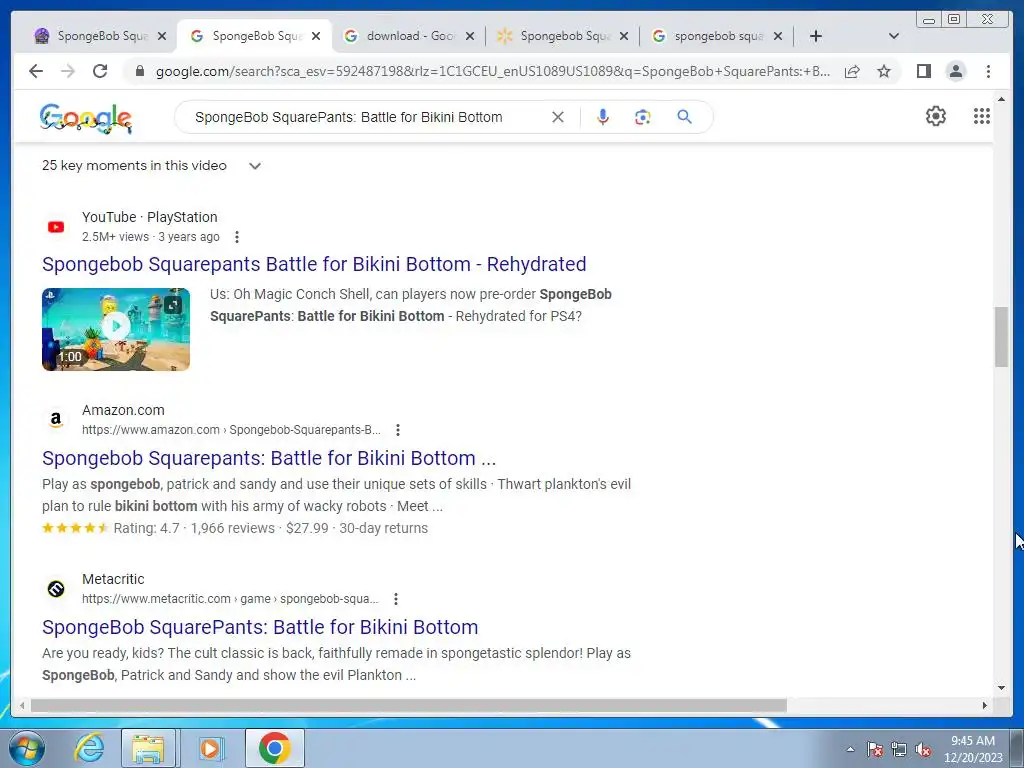Close the download - Google tab

(x=470, y=36)
